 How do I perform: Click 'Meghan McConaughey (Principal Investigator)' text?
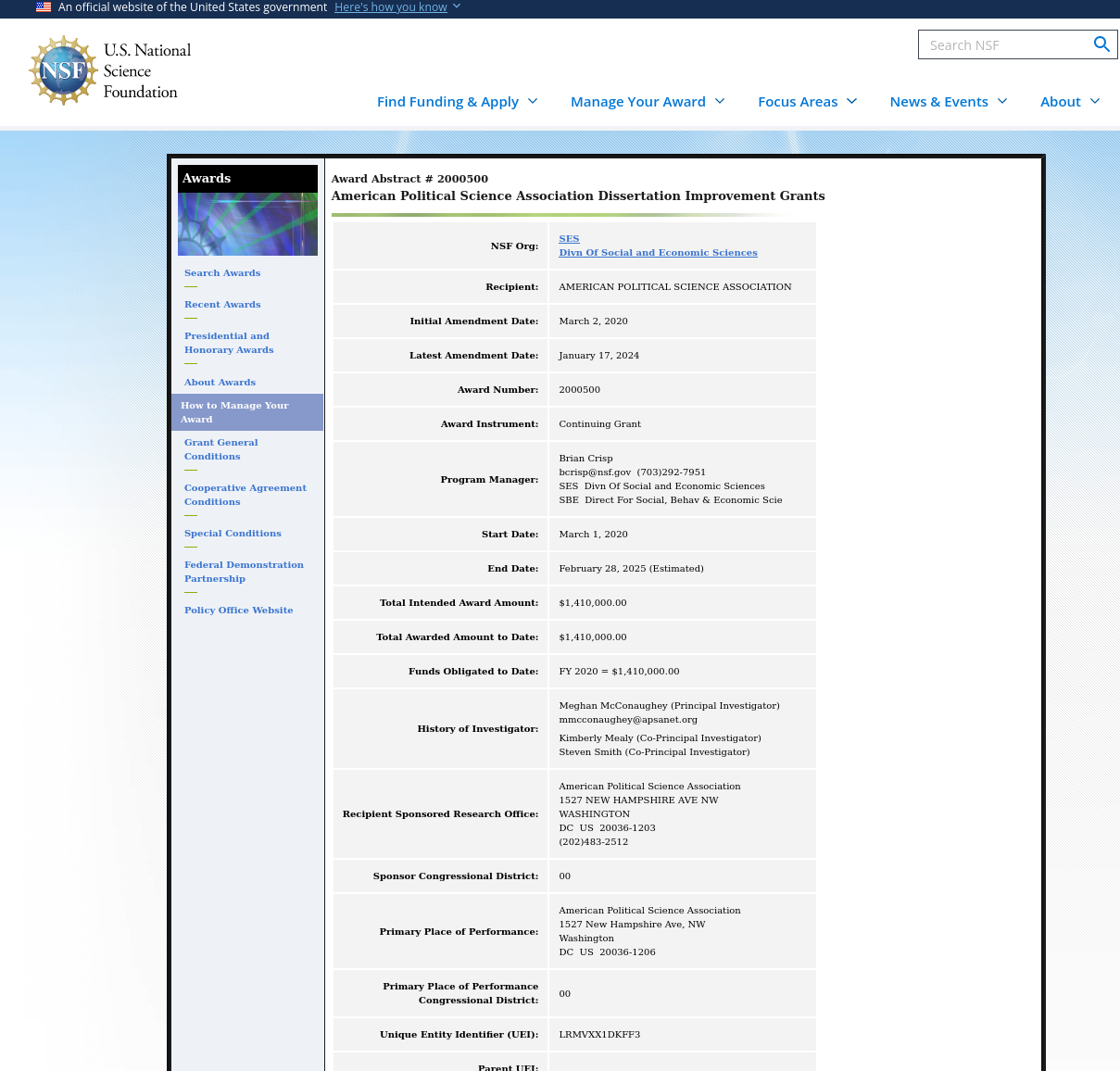(x=669, y=706)
